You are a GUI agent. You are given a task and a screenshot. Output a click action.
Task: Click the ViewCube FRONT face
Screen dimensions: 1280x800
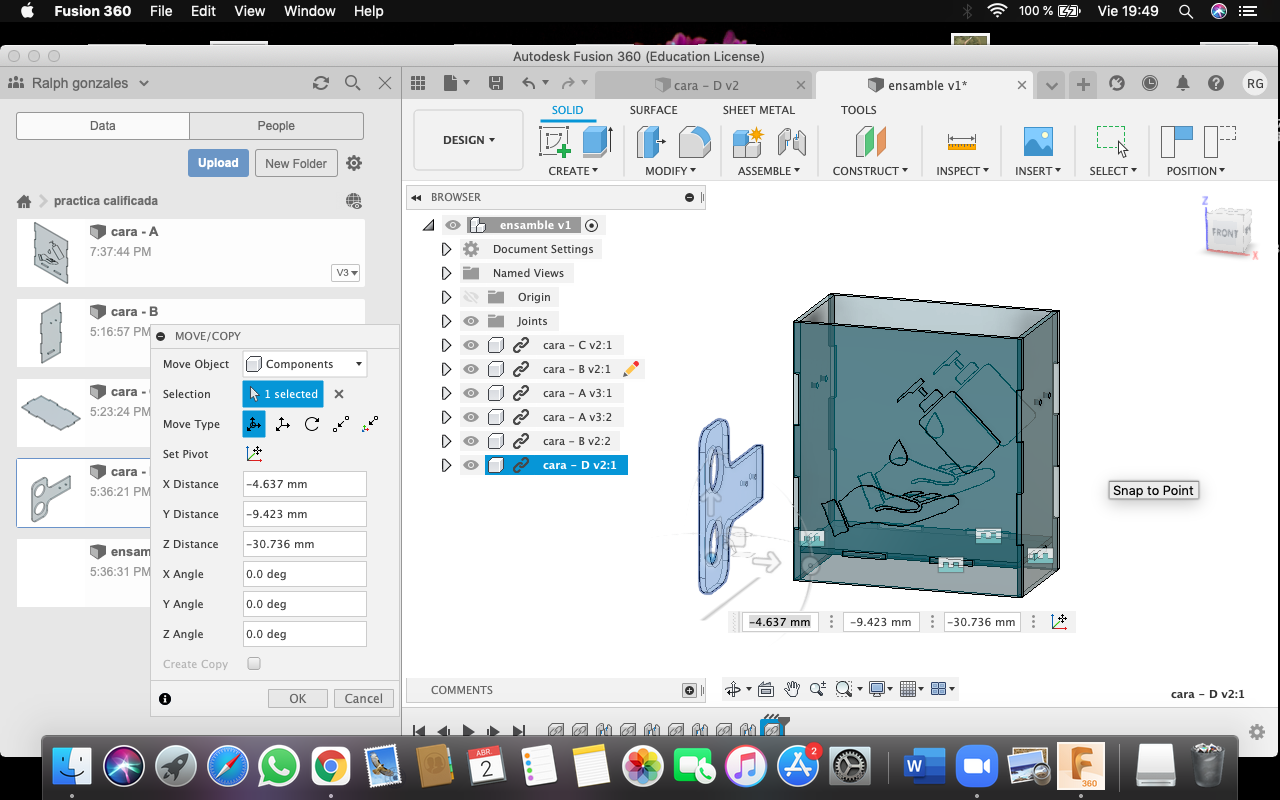point(1225,233)
